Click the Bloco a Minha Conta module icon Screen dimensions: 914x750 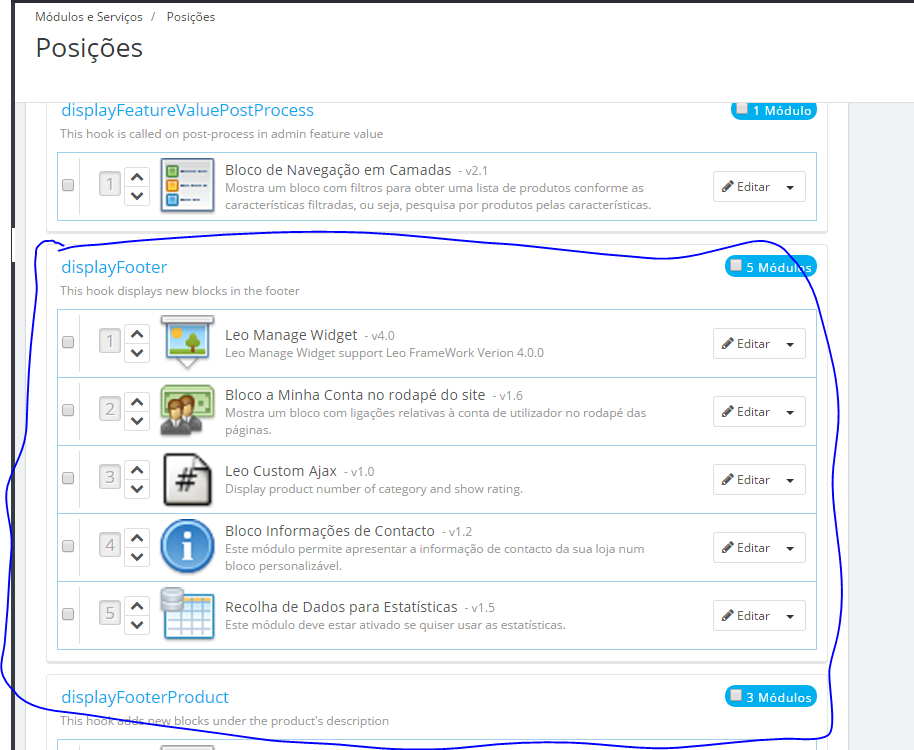tap(187, 410)
